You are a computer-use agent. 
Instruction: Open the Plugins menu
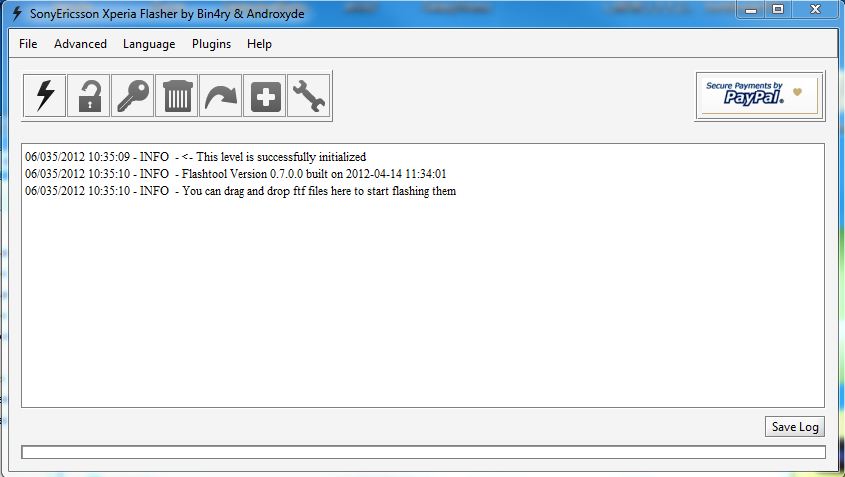tap(211, 44)
